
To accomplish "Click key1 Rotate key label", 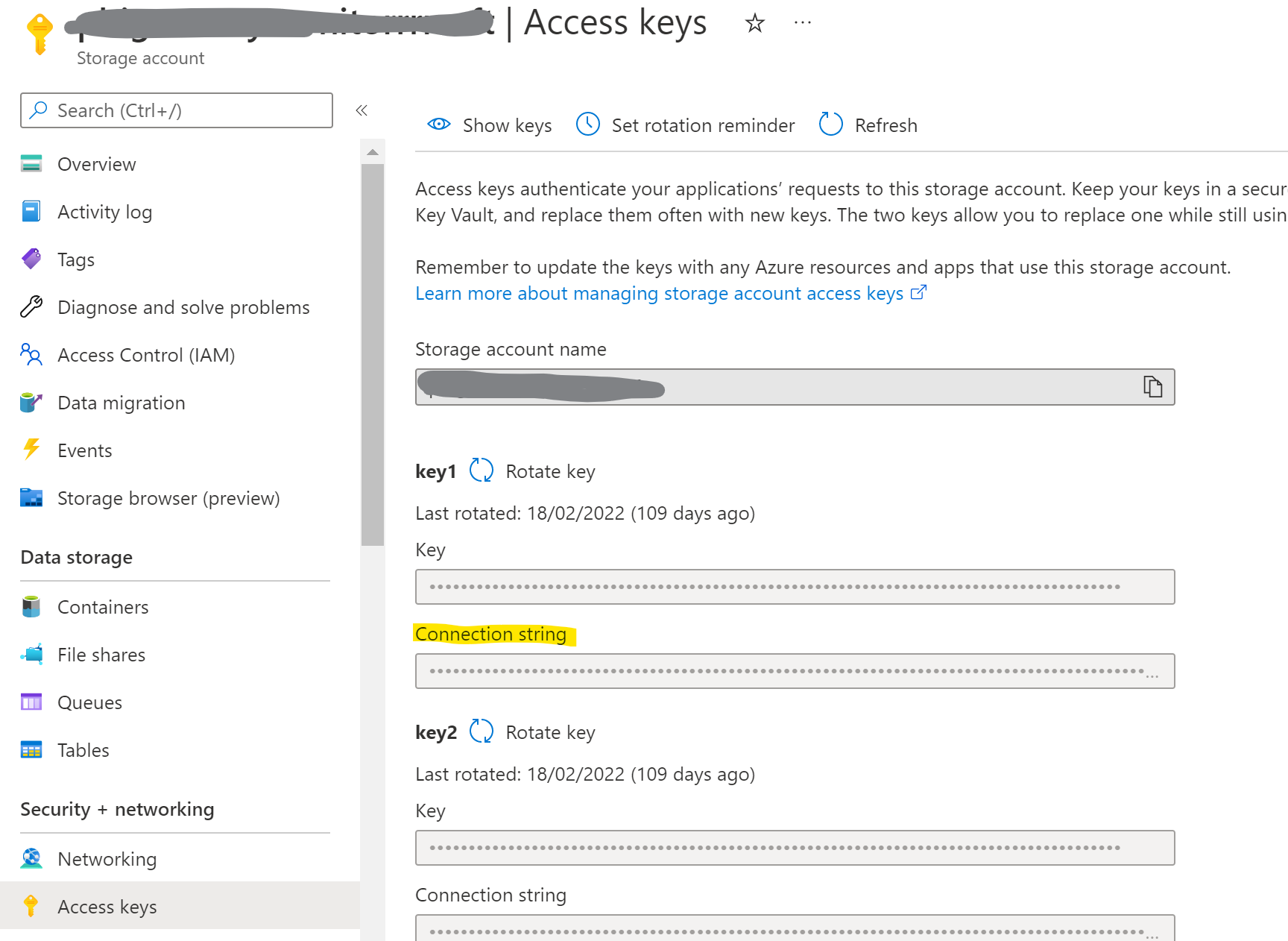I will [x=550, y=471].
